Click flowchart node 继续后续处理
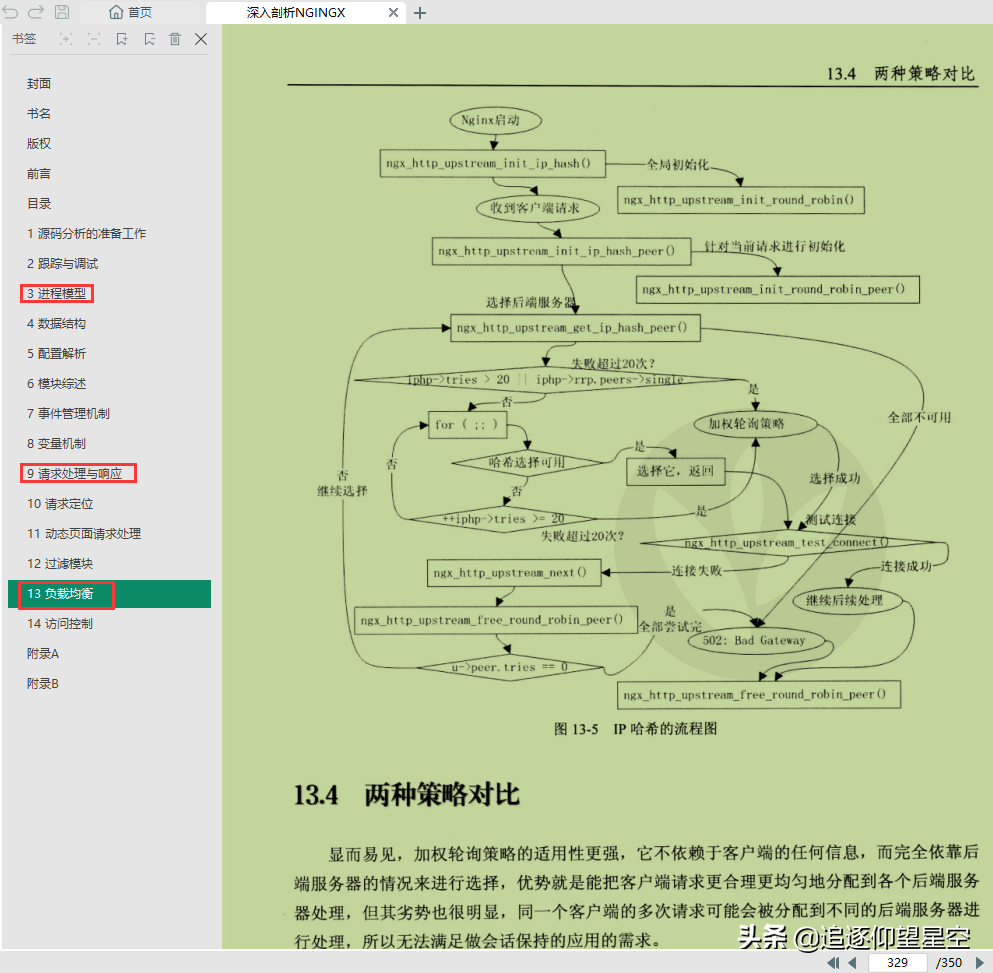993x973 pixels. [x=847, y=601]
